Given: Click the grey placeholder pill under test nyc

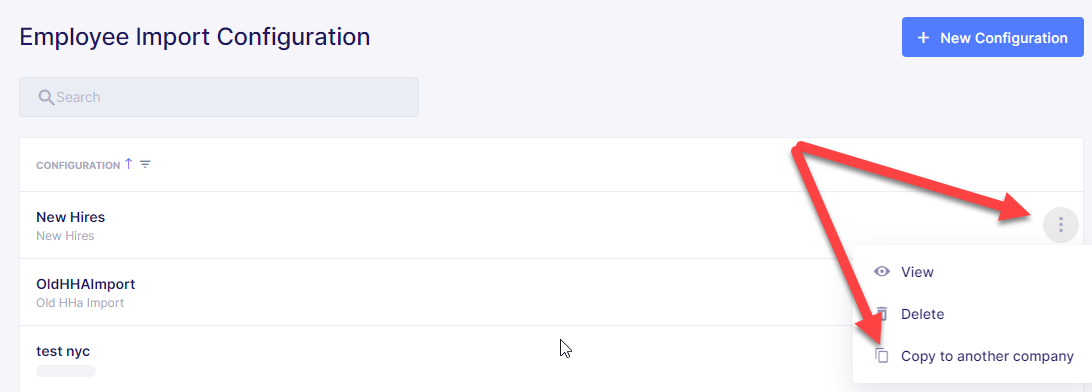Looking at the screenshot, I should 65,371.
